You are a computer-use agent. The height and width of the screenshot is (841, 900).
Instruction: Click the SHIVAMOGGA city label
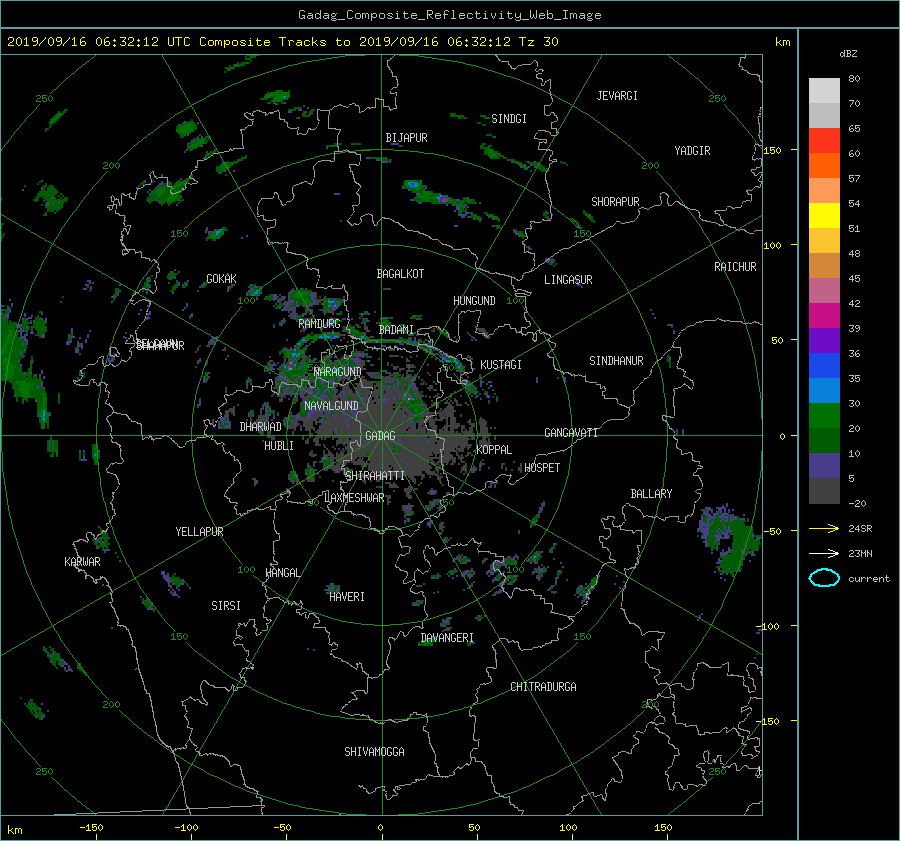[x=374, y=752]
